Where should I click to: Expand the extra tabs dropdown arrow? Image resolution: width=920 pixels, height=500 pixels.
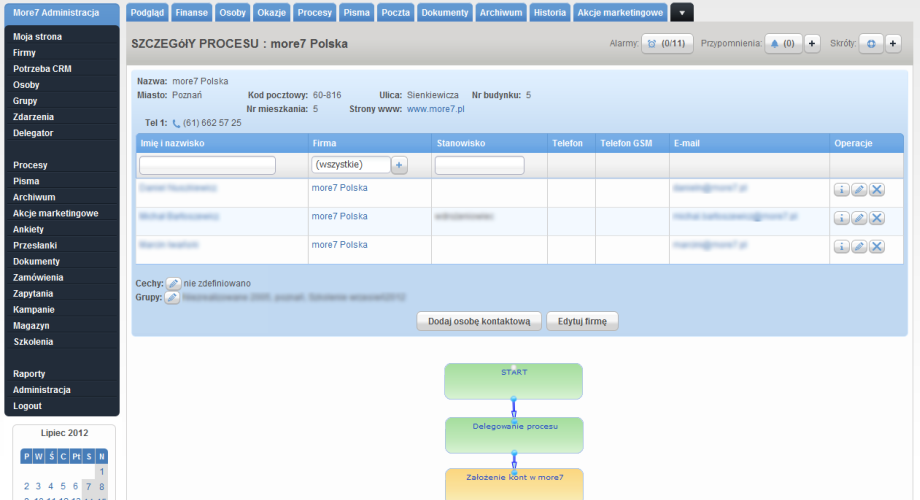coord(682,13)
